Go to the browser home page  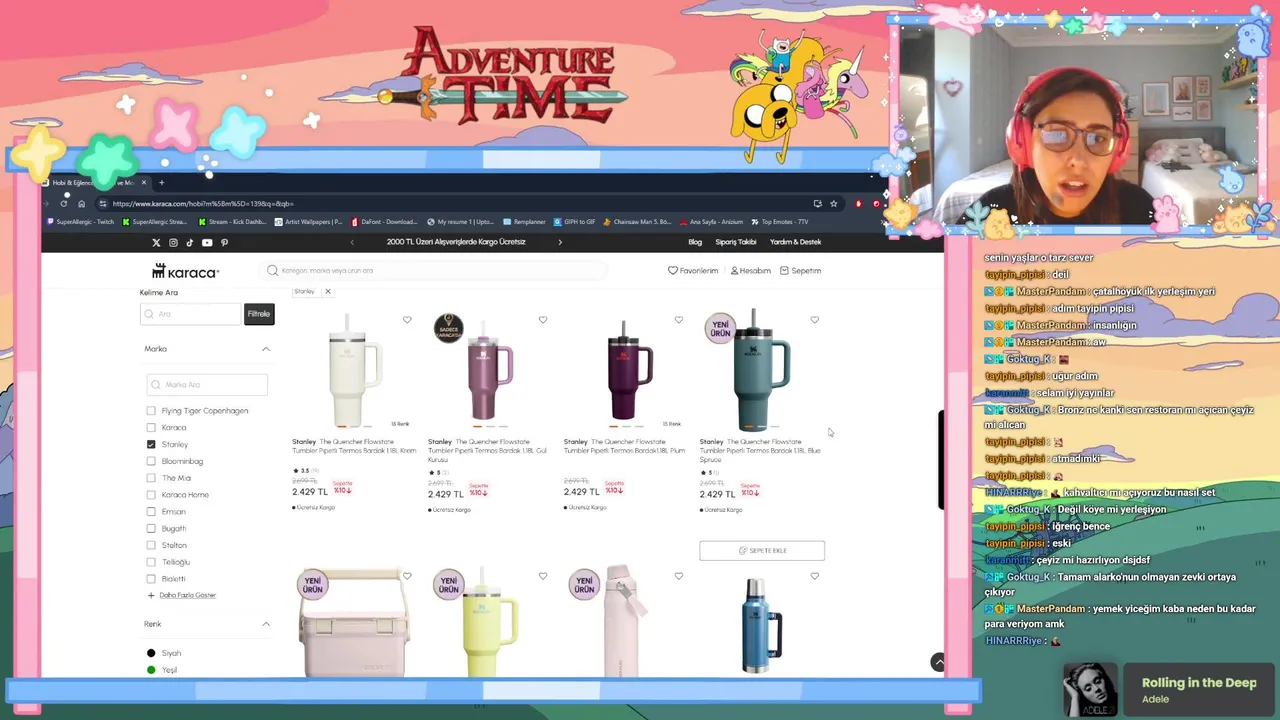pos(82,204)
